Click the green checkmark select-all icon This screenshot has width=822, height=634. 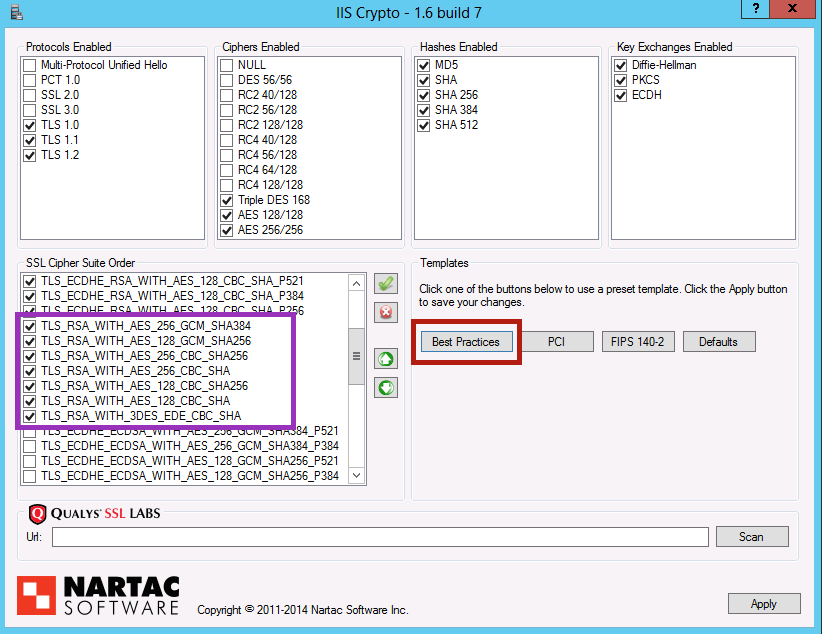(x=386, y=284)
